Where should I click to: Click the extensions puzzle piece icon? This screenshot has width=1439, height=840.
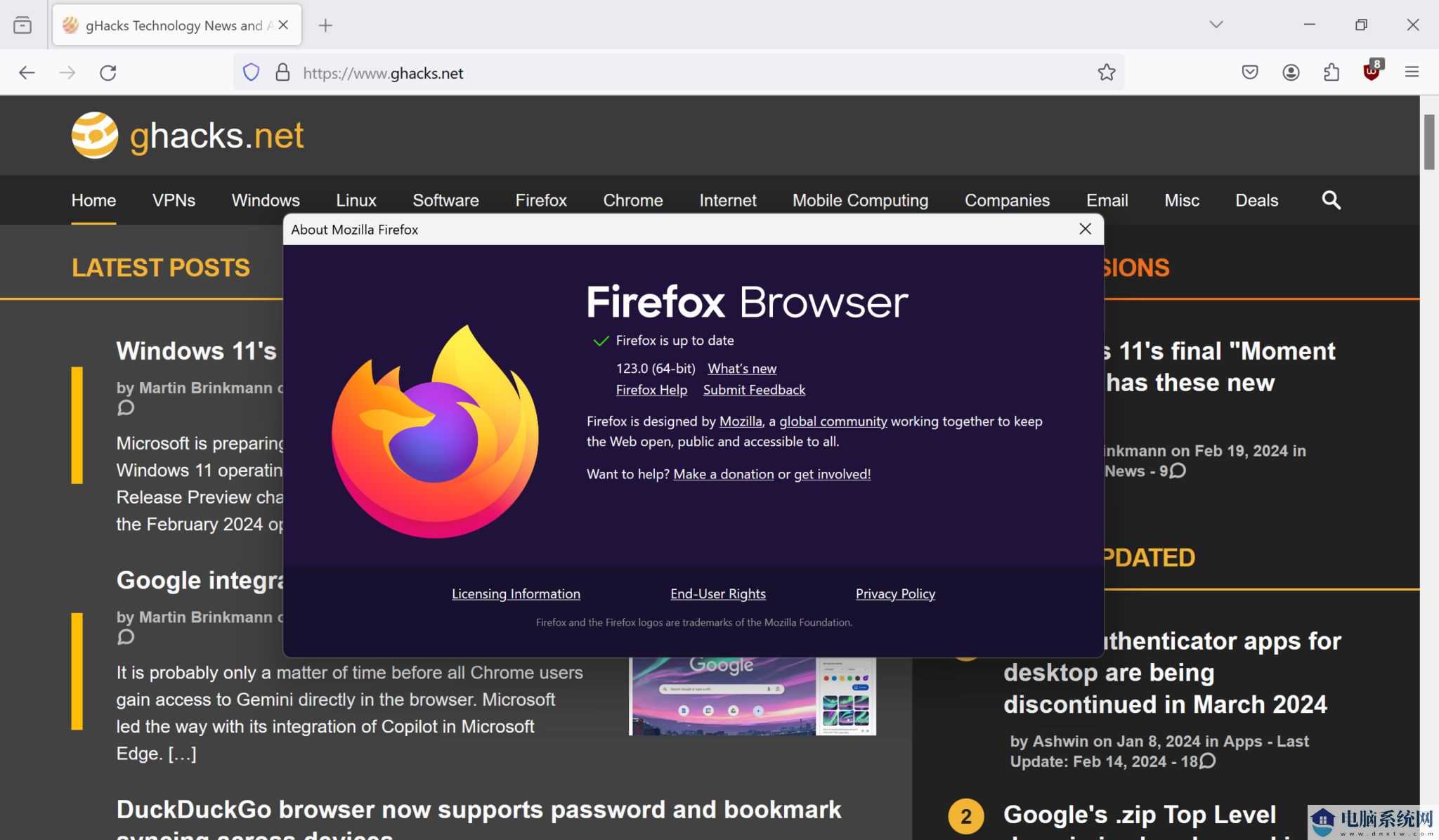point(1331,72)
